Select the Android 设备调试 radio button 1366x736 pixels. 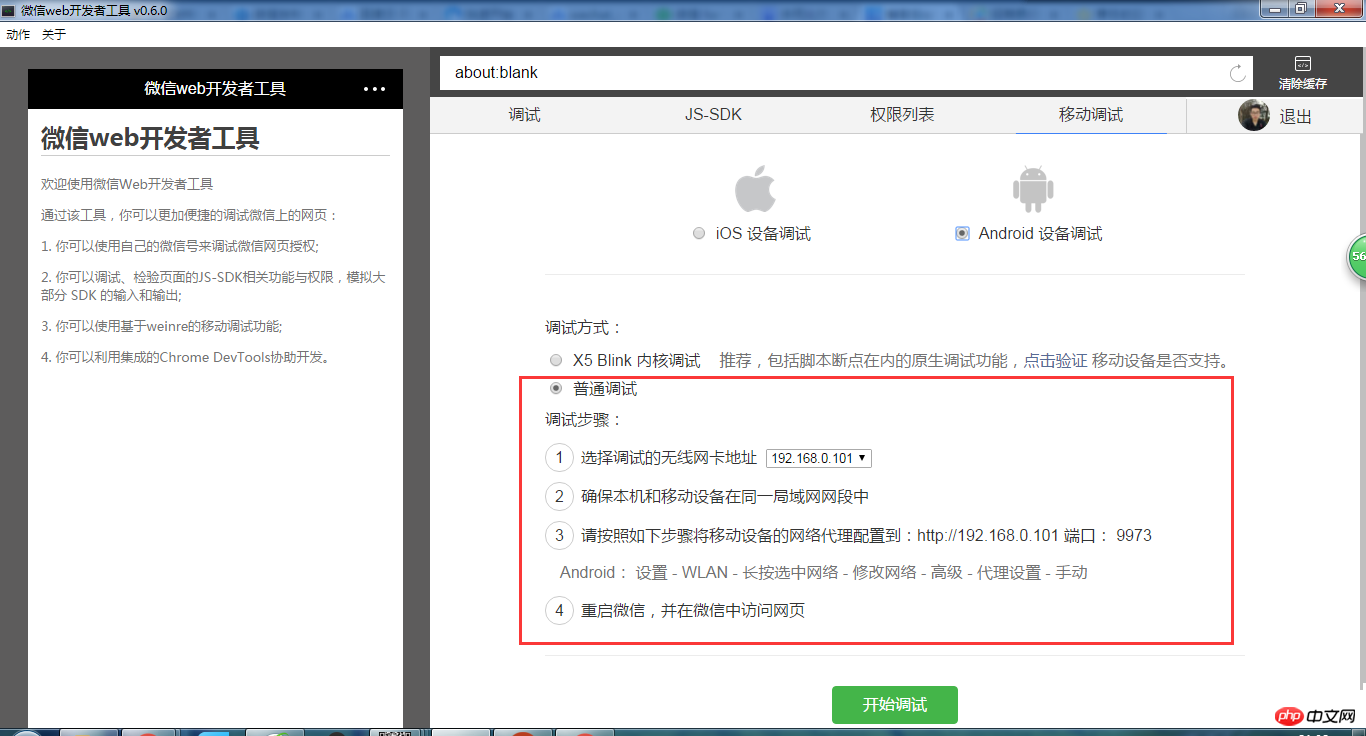point(962,233)
